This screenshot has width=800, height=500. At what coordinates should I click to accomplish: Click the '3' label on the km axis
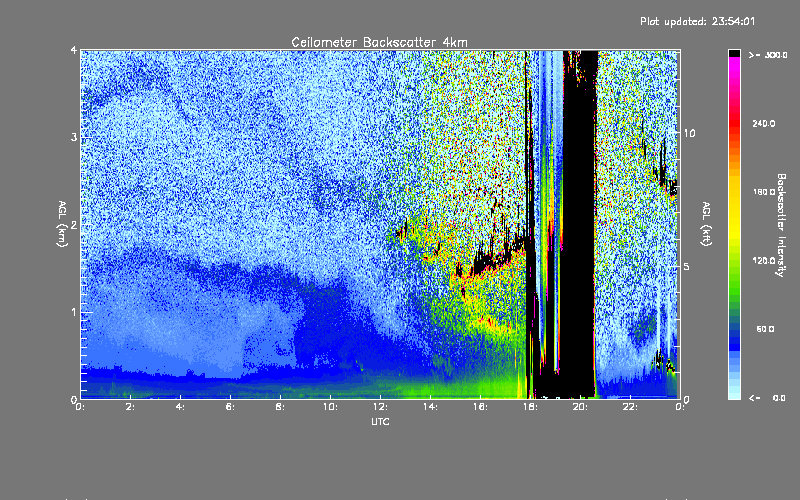[74, 137]
